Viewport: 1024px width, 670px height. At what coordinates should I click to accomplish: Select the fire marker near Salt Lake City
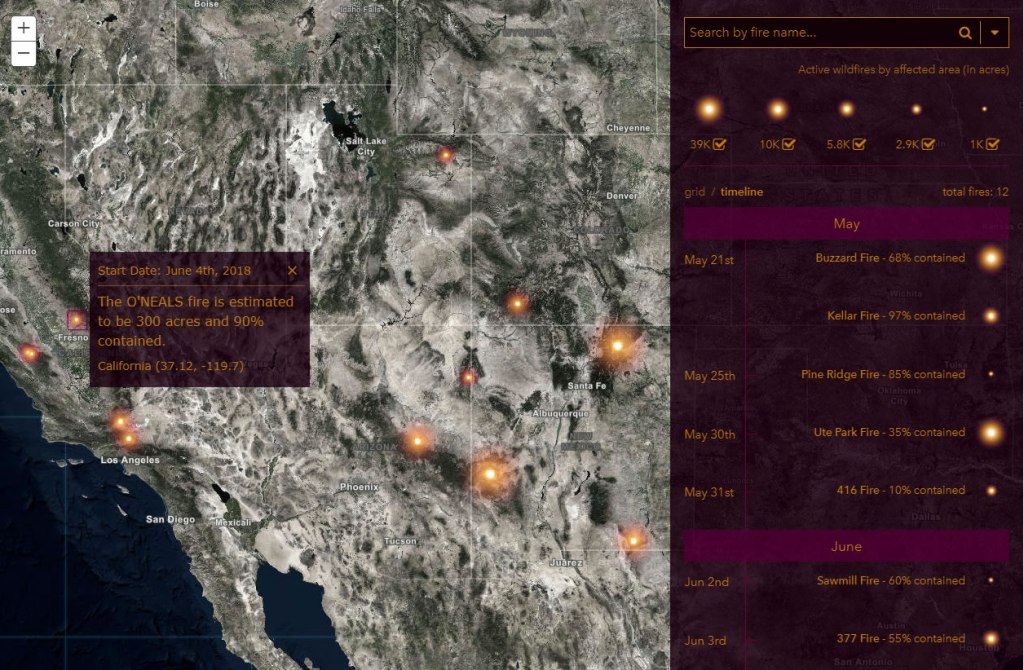444,153
